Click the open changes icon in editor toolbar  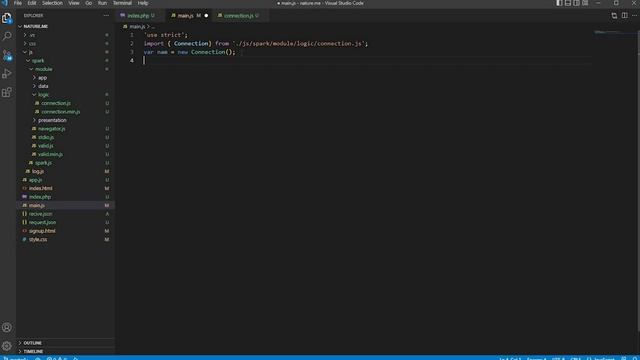[x=614, y=16]
